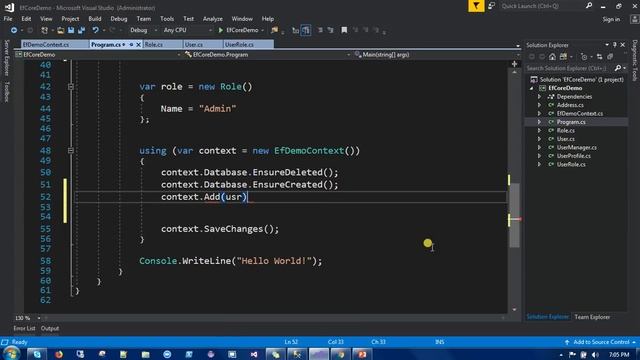Open the Server Explorer side tab
The image size is (640, 360).
pos(6,58)
